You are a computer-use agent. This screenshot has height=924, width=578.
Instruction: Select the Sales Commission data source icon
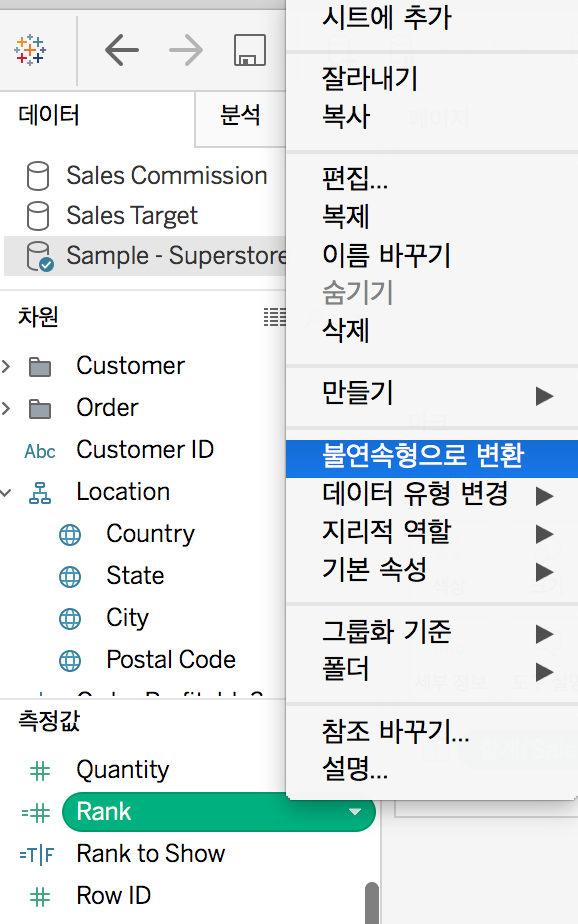coord(38,176)
